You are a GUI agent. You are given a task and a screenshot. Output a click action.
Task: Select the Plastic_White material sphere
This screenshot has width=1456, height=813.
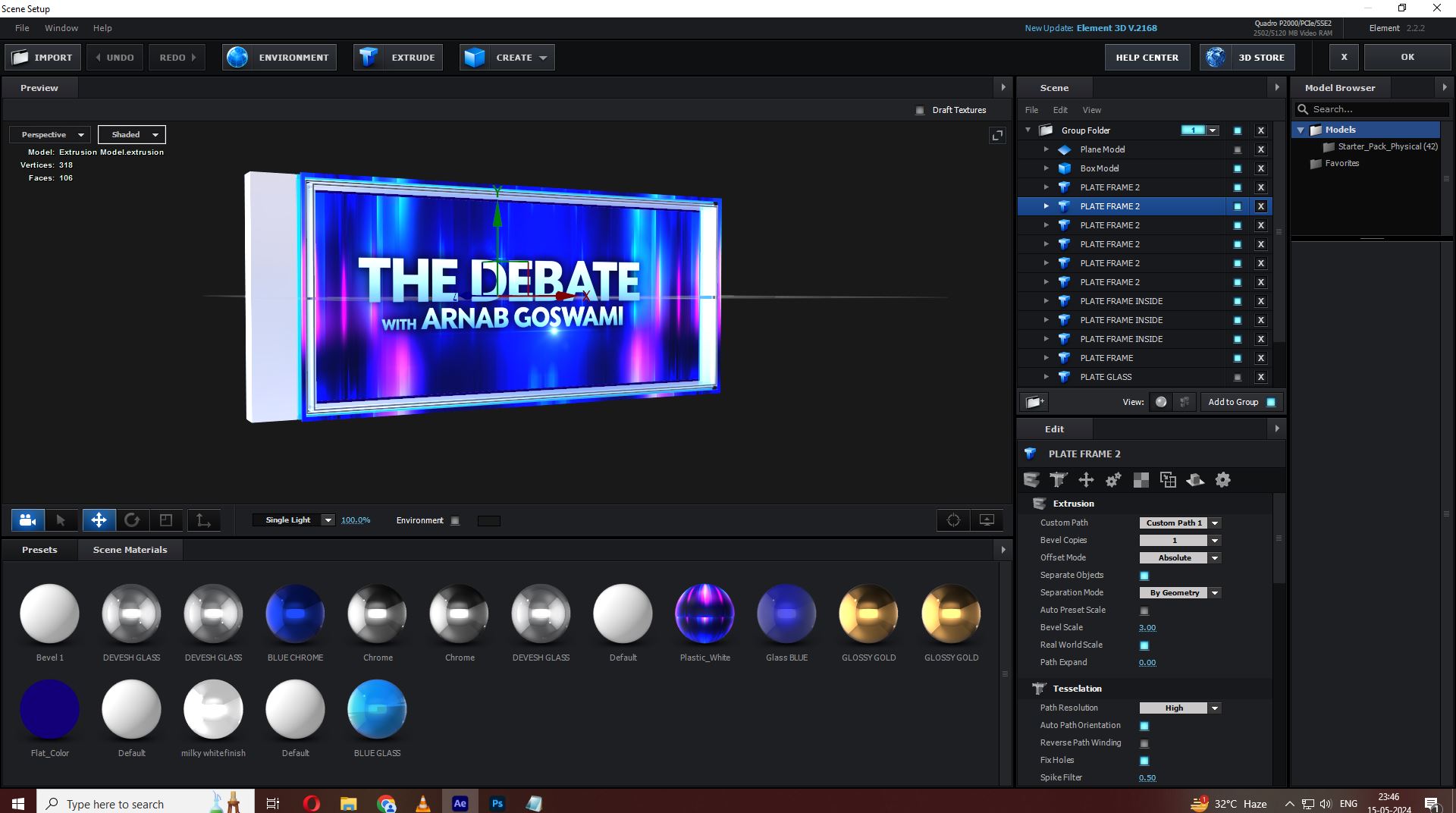click(704, 614)
